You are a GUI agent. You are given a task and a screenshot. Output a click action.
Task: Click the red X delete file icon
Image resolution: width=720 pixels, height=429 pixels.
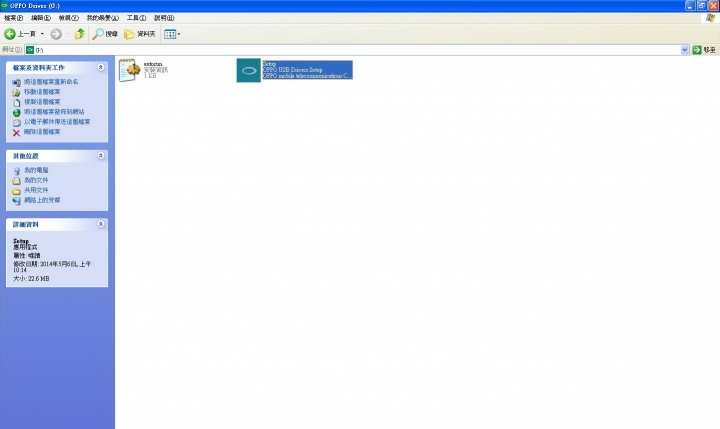pyautogui.click(x=17, y=133)
